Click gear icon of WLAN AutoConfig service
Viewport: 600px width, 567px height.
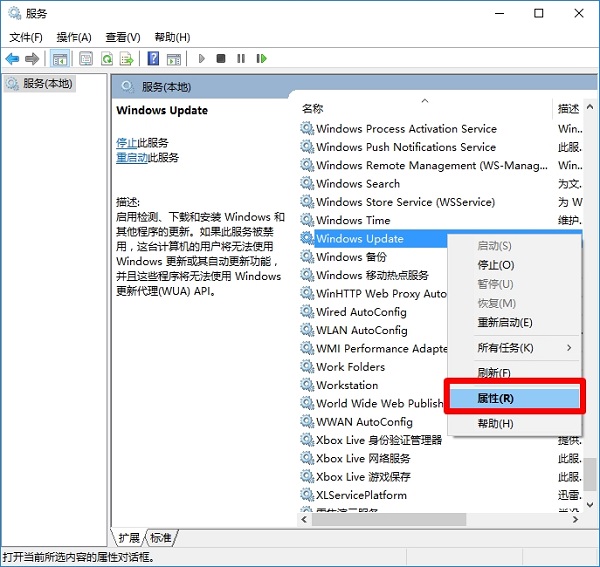(x=307, y=330)
